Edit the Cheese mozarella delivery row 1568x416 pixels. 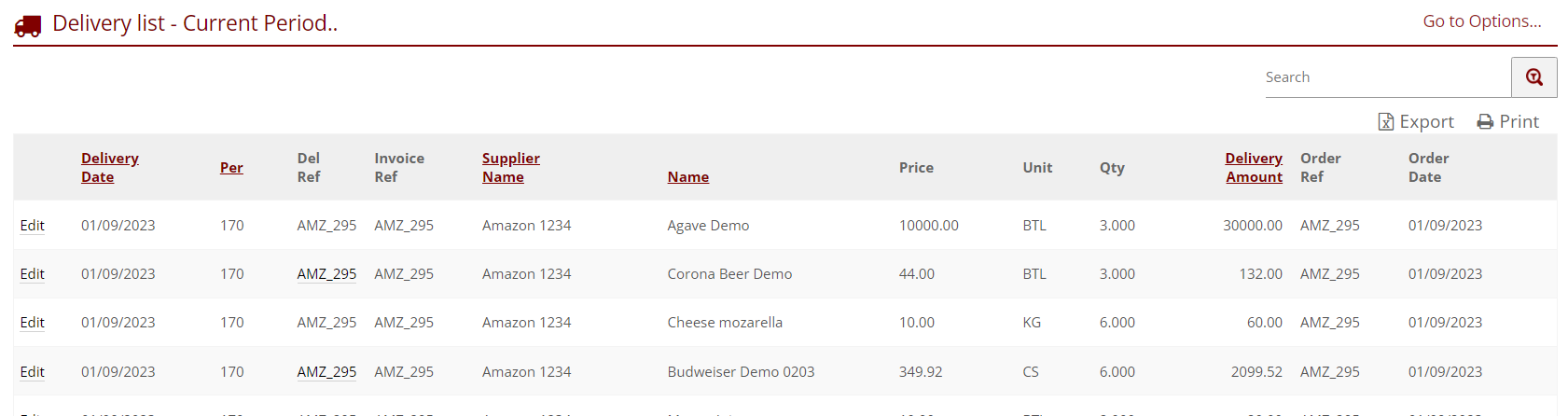tap(33, 323)
